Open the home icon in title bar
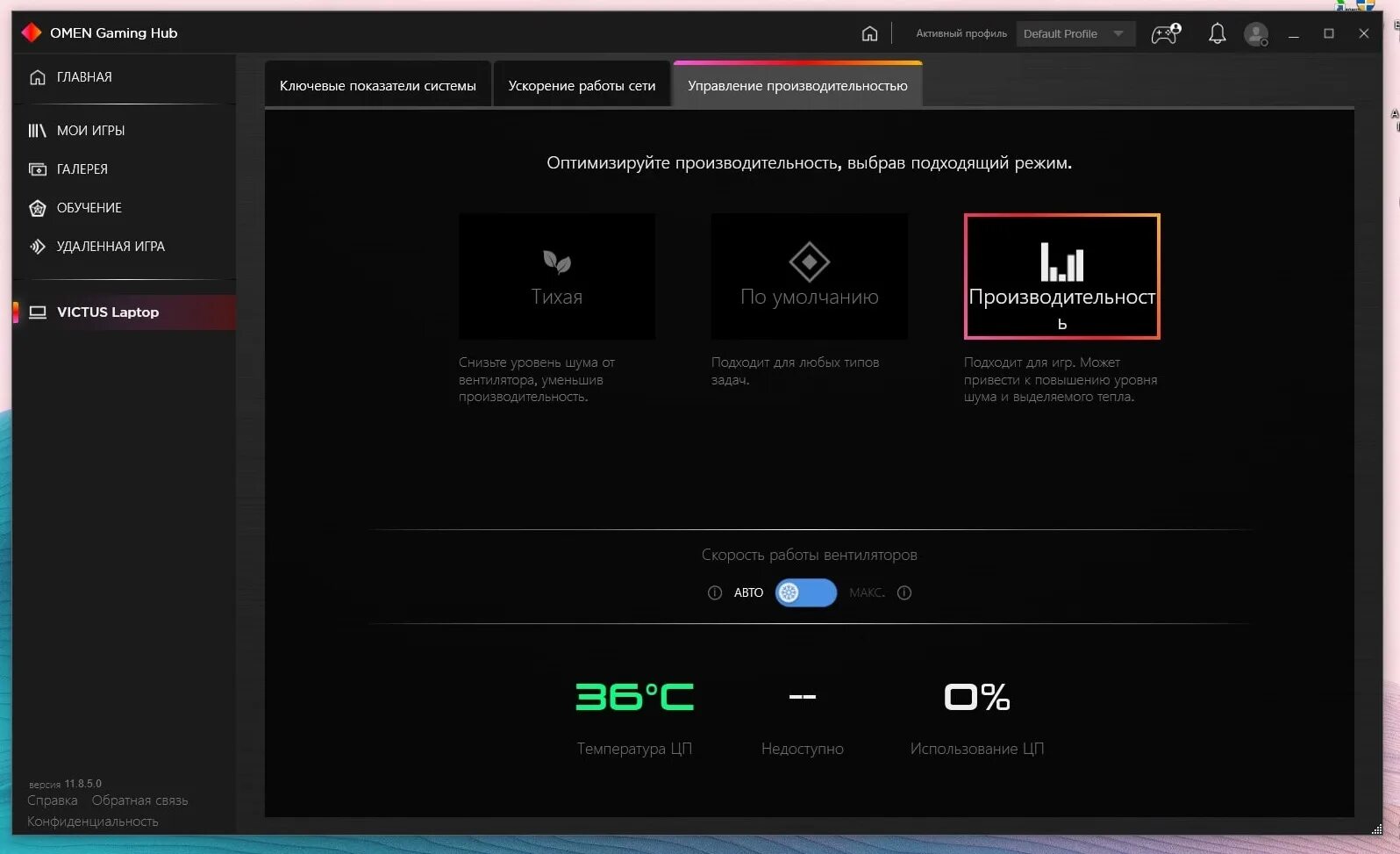This screenshot has height=854, width=1400. (x=869, y=33)
